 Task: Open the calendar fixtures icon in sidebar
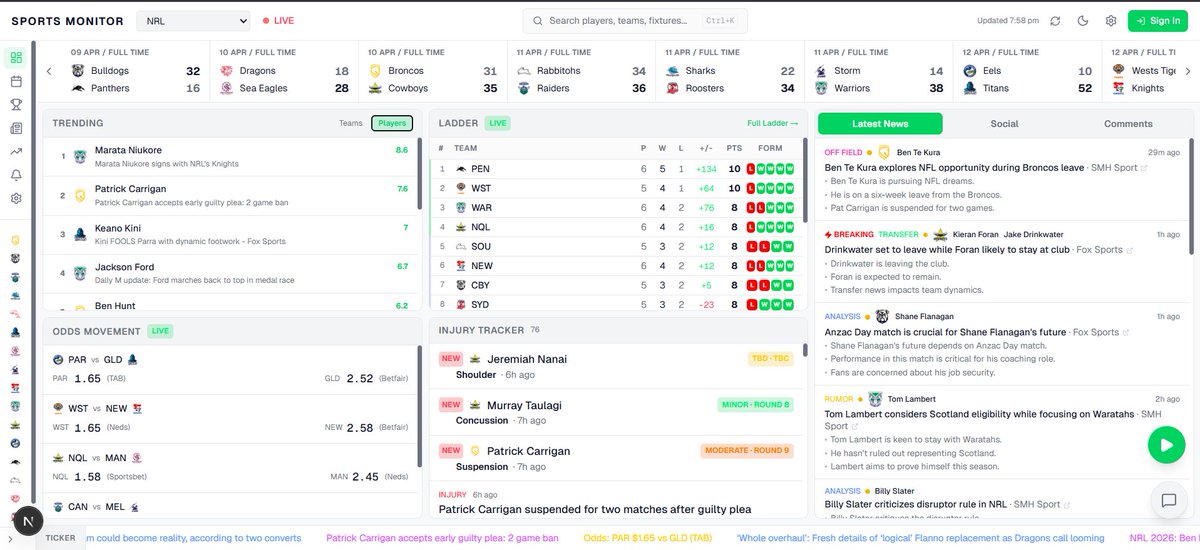point(15,81)
